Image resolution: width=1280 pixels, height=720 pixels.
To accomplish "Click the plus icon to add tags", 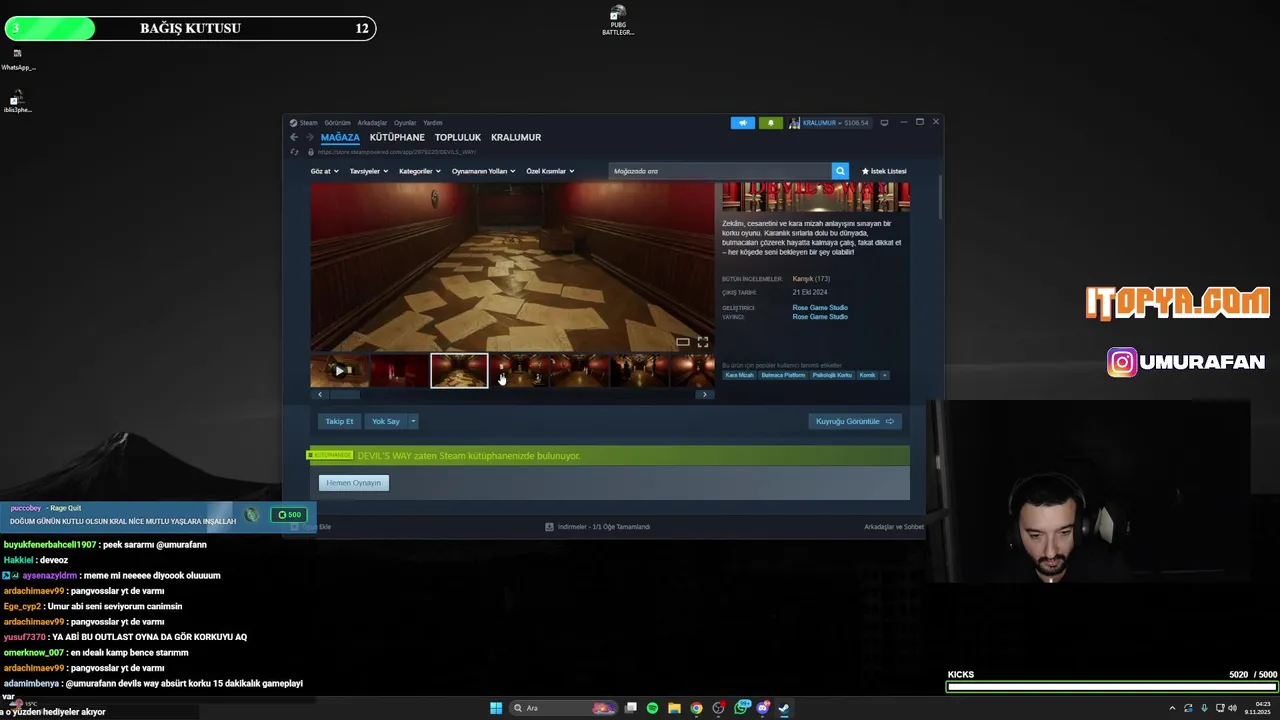I will tap(884, 375).
